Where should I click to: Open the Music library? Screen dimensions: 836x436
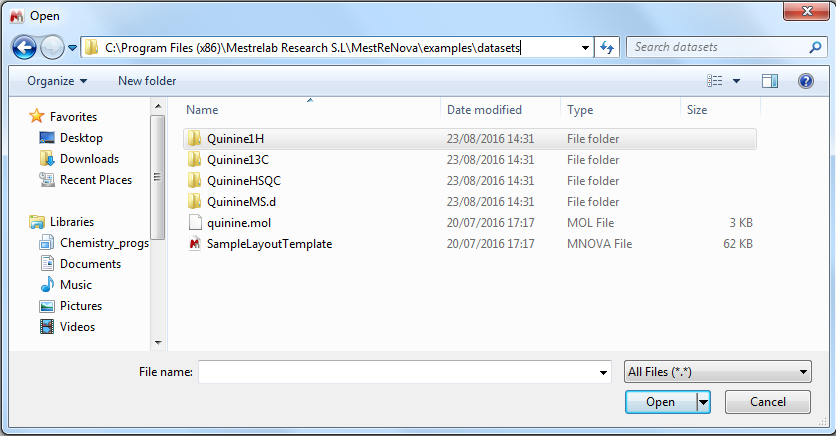tap(76, 285)
